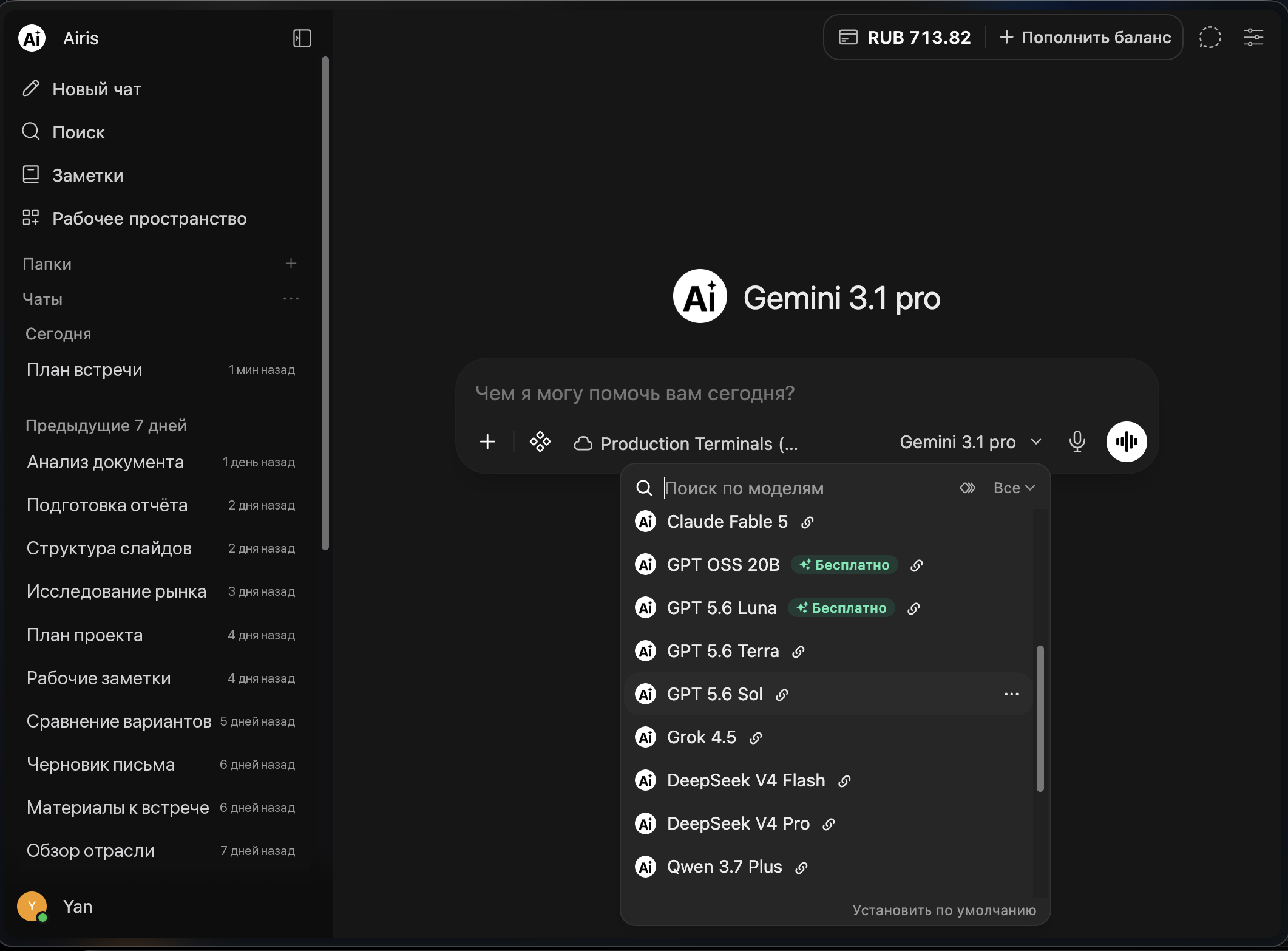Open chat controls sliders icon

click(1253, 37)
